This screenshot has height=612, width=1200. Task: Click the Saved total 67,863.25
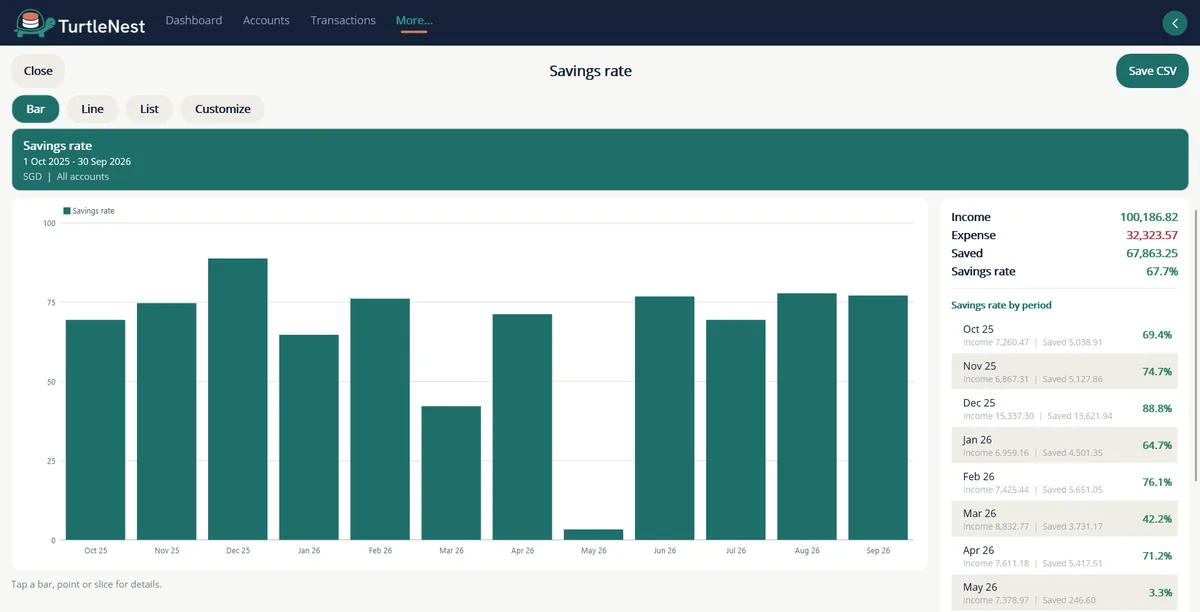click(x=1152, y=253)
